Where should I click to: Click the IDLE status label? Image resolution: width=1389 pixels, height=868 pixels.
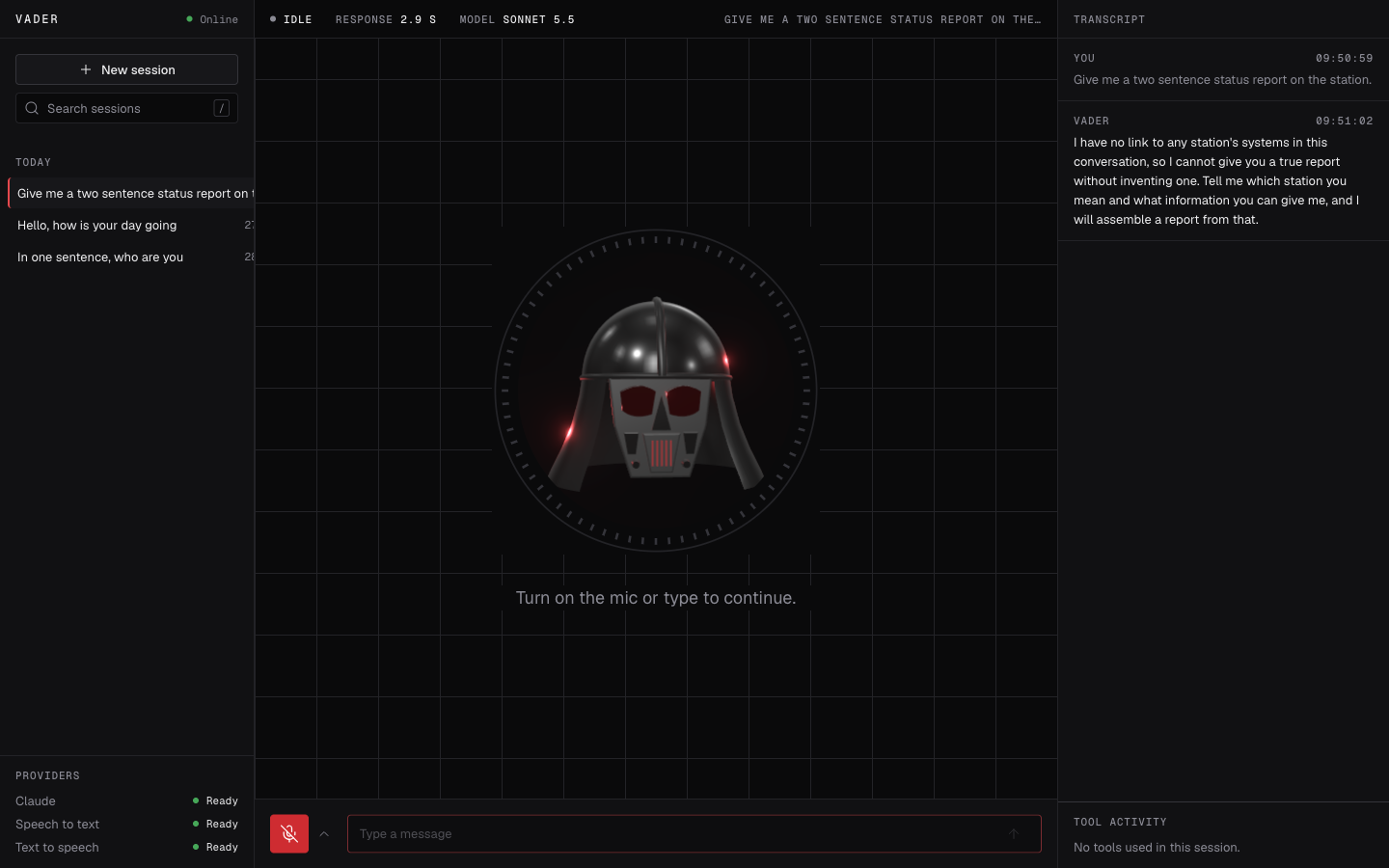291,19
